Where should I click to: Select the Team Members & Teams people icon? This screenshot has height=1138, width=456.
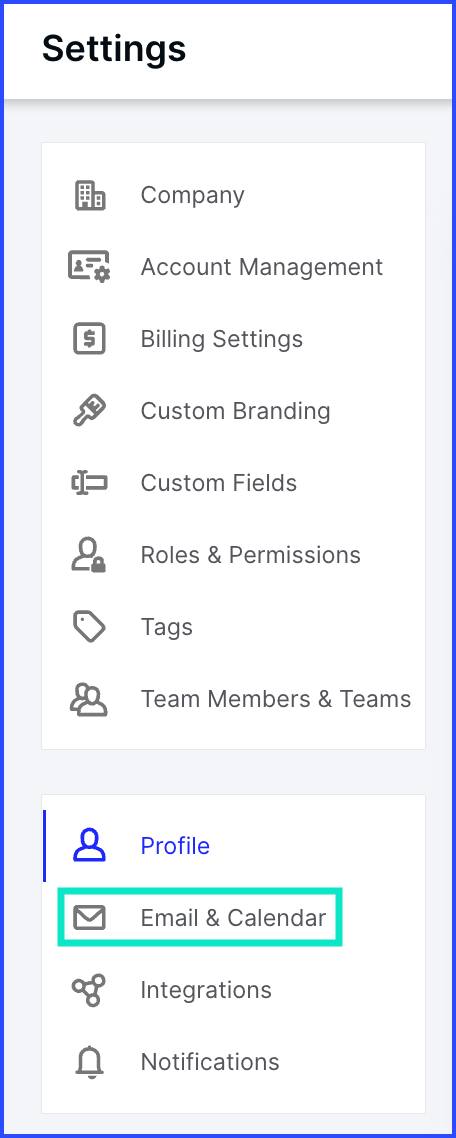(89, 699)
